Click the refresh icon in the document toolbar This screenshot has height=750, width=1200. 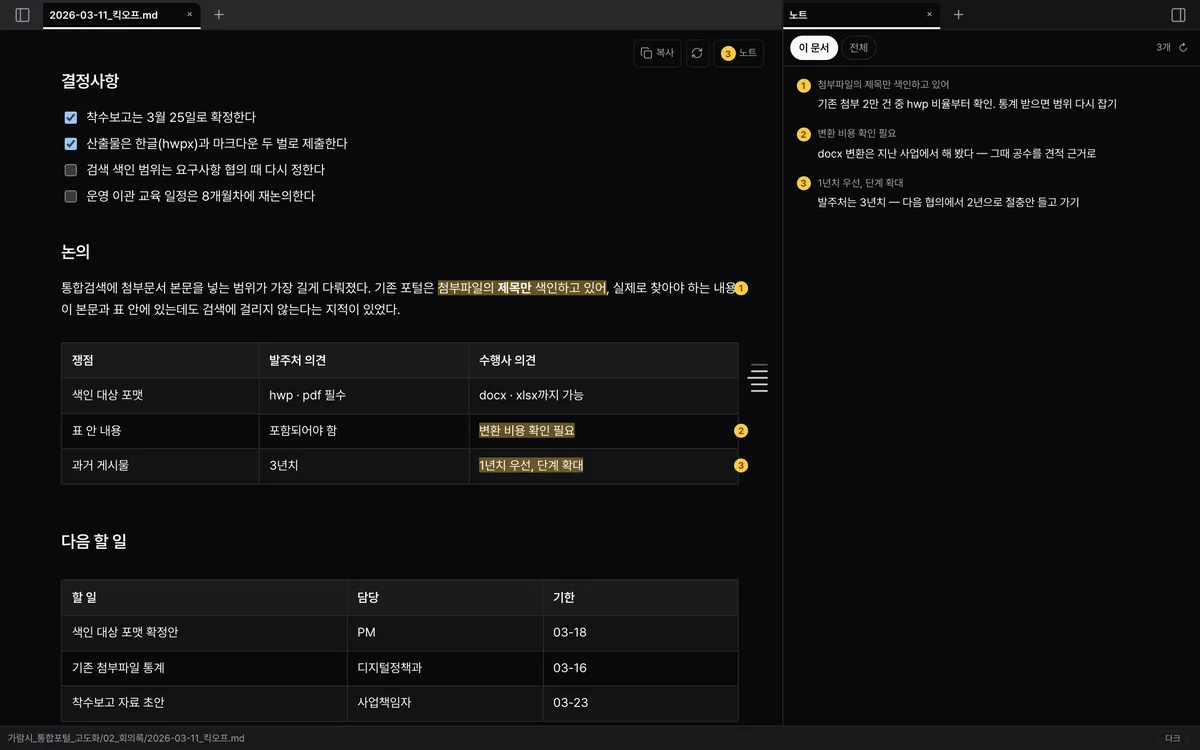[697, 53]
